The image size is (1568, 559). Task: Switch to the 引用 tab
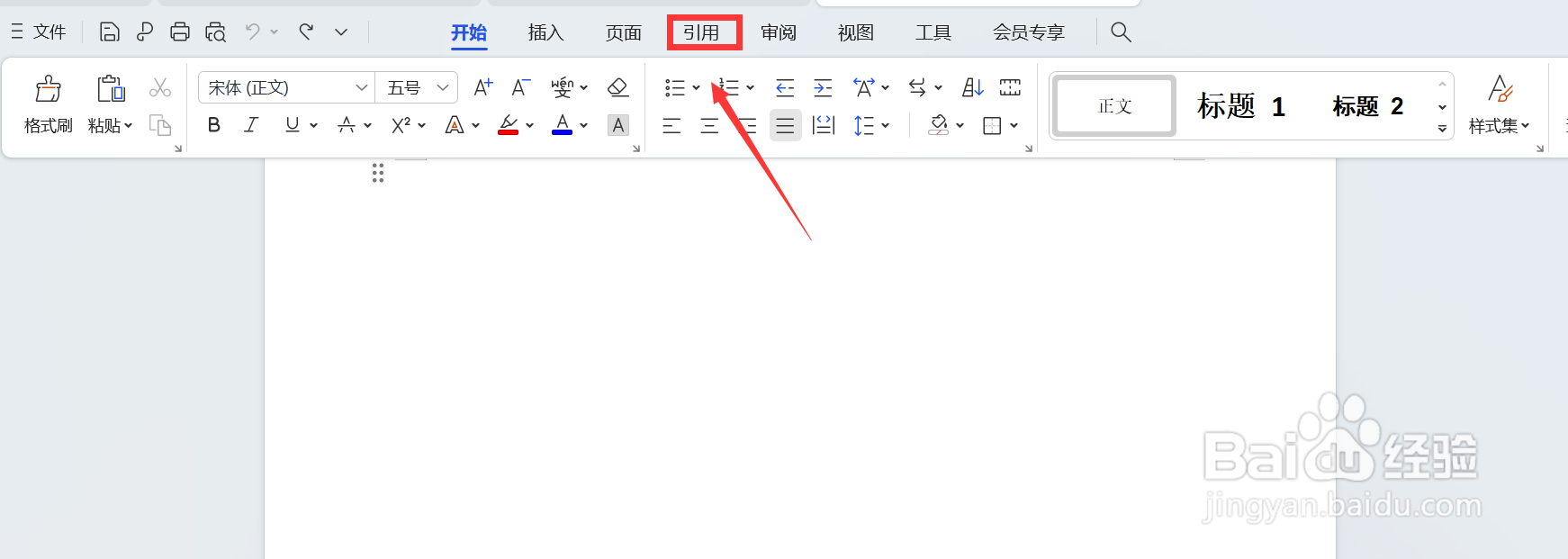pos(701,32)
